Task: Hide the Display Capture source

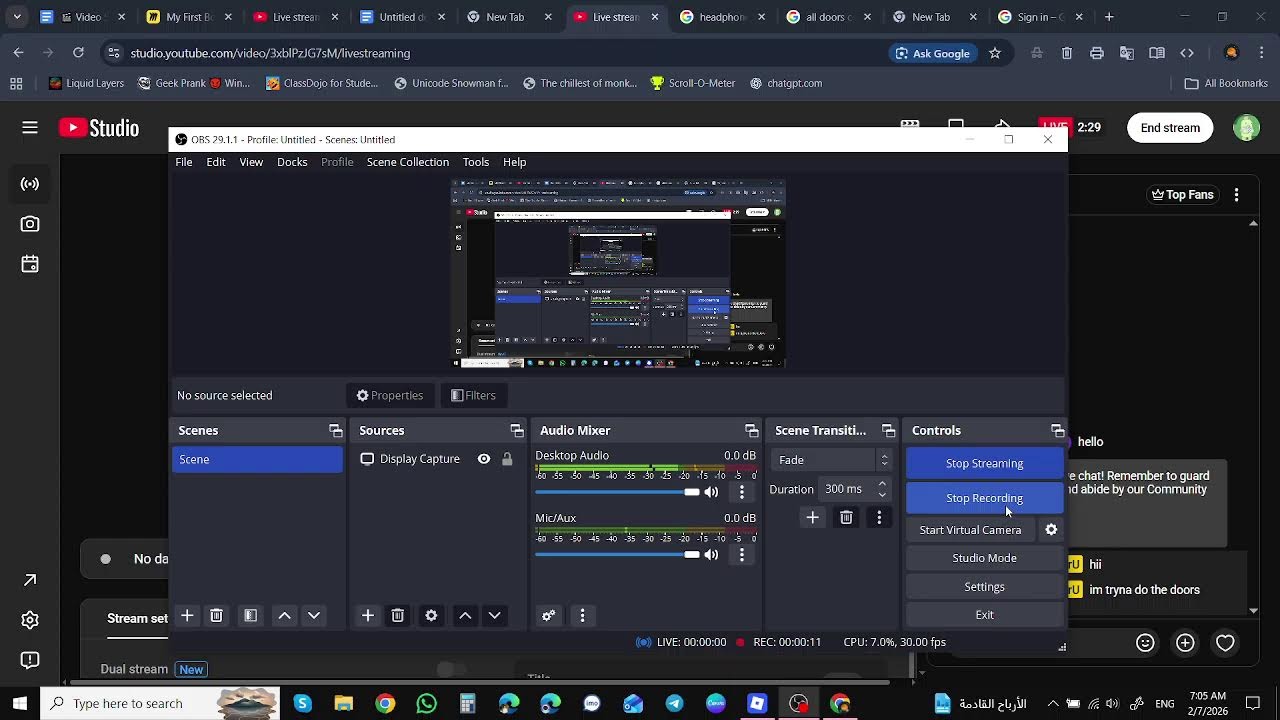Action: [484, 459]
